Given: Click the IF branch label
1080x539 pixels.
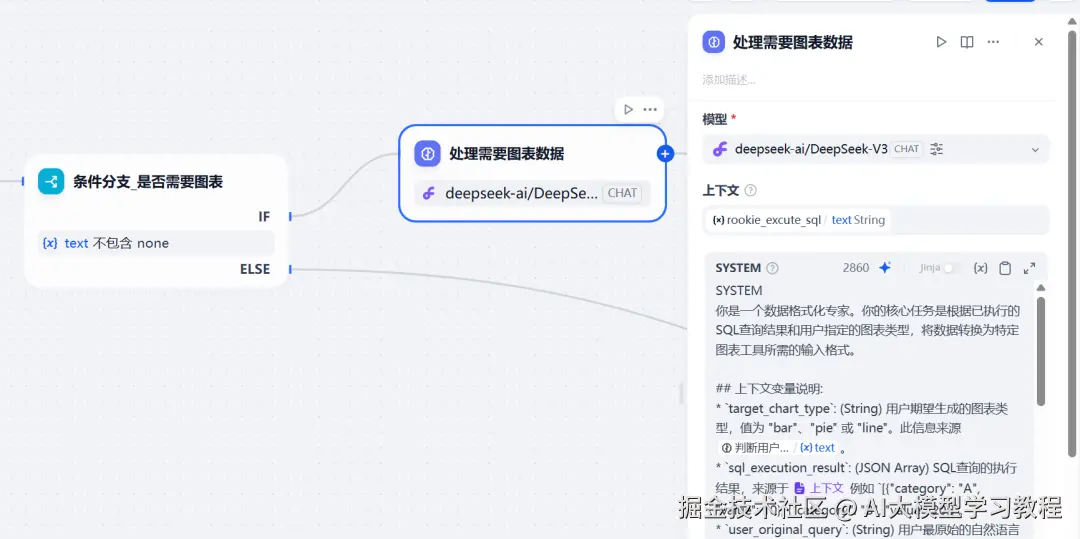Looking at the screenshot, I should pyautogui.click(x=264, y=216).
